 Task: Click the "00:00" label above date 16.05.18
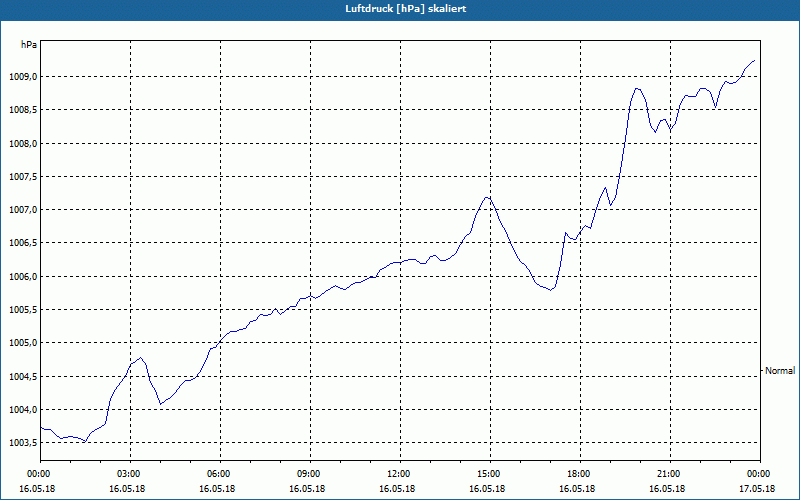point(40,474)
